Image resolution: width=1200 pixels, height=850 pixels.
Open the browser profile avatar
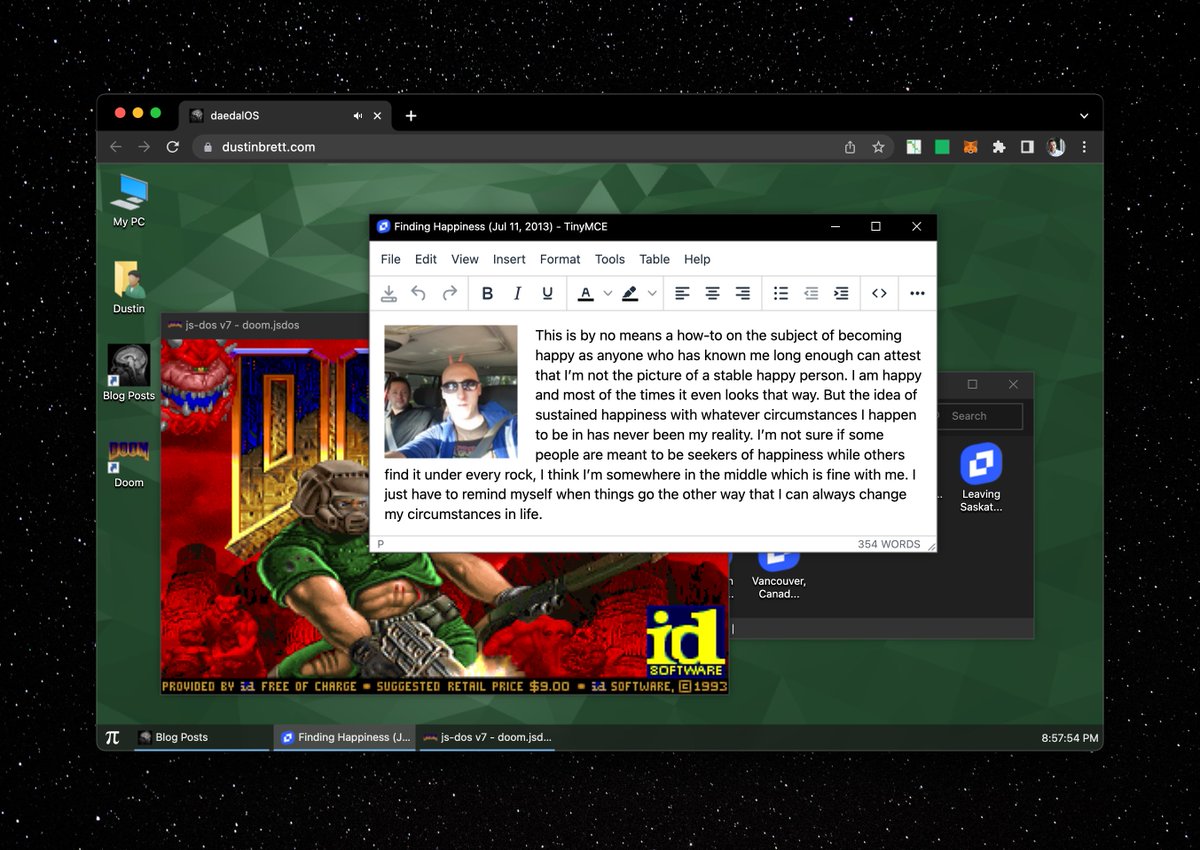coord(1056,147)
